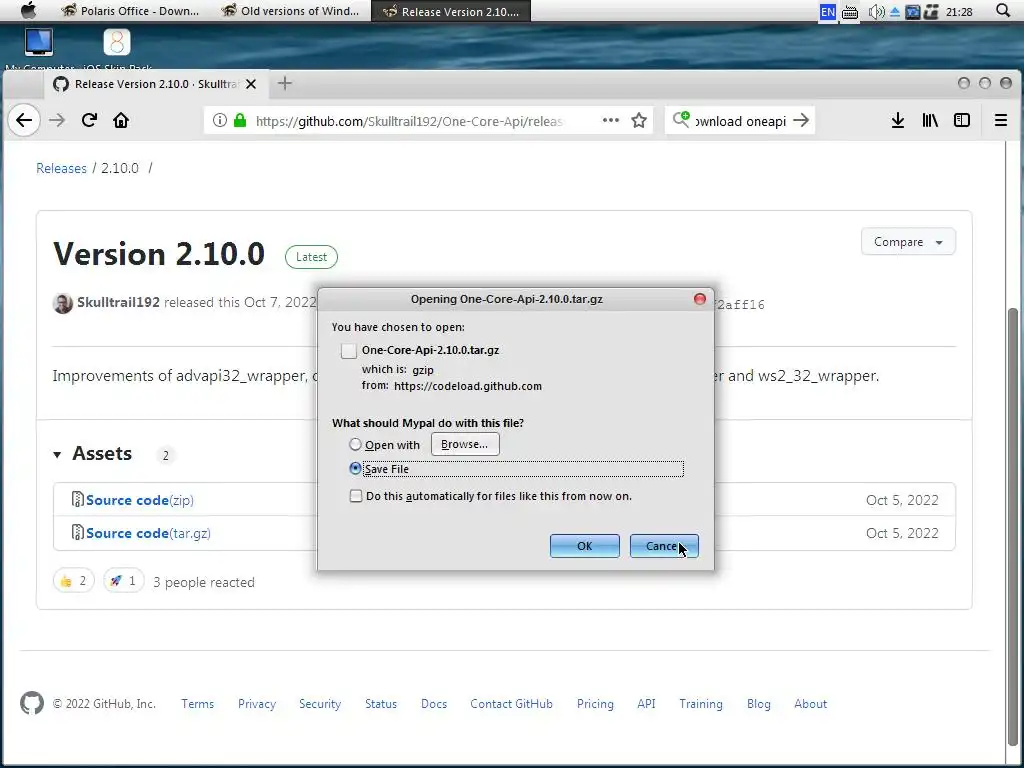Open the downloads toolbar arrow
This screenshot has height=768, width=1024.
pyautogui.click(x=898, y=120)
